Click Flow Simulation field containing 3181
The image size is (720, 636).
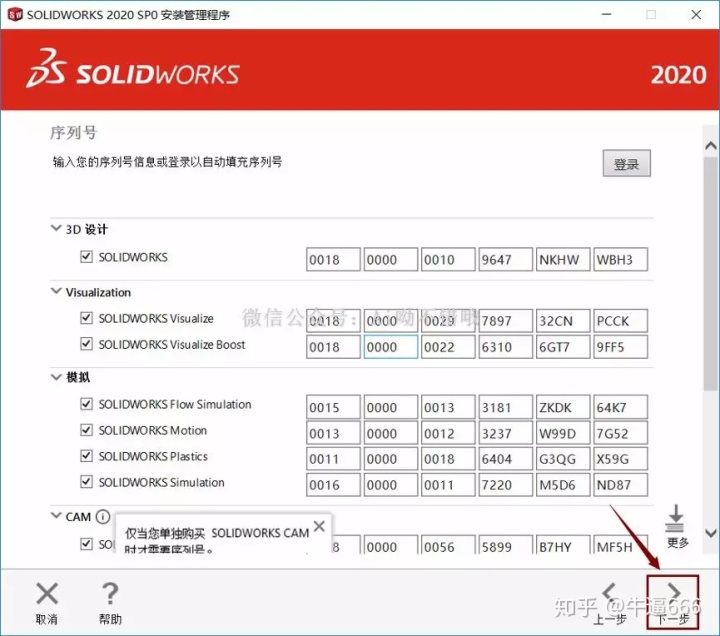(x=506, y=407)
